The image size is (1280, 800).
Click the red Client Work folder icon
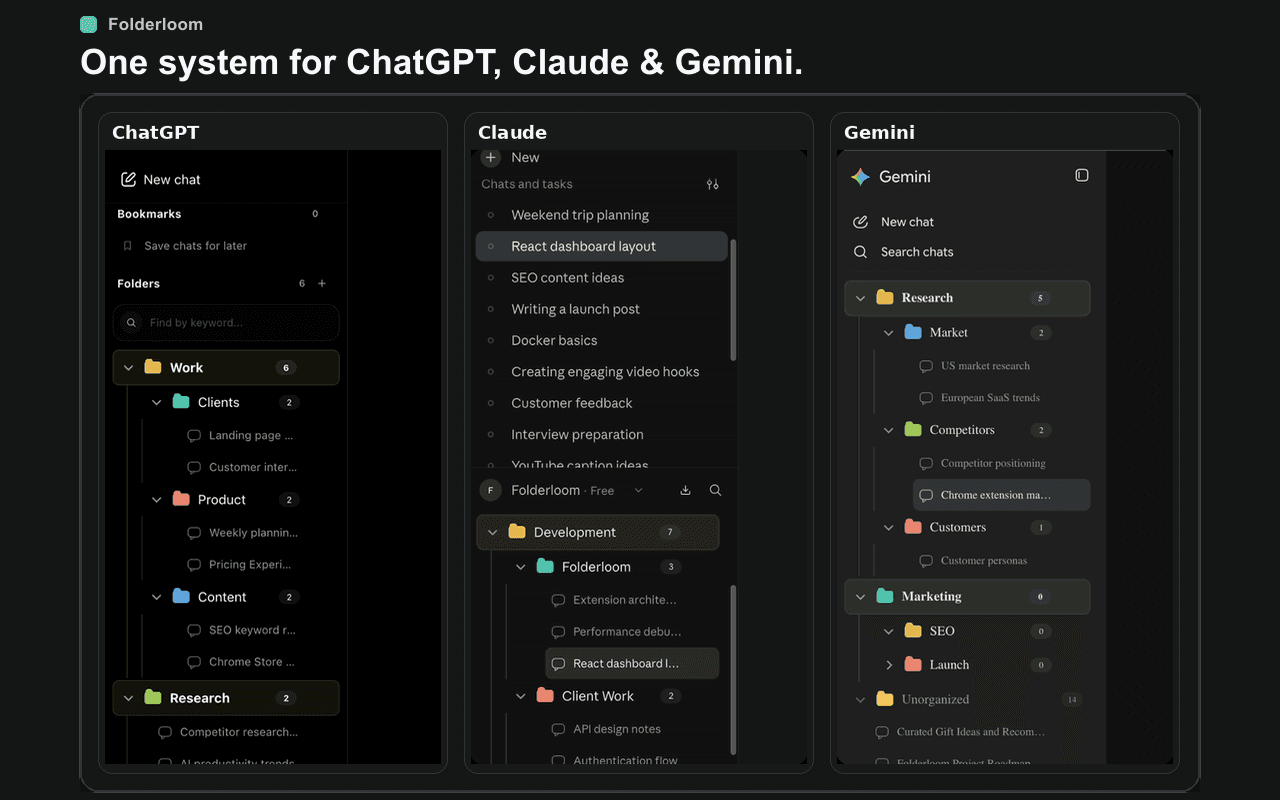[x=545, y=696]
